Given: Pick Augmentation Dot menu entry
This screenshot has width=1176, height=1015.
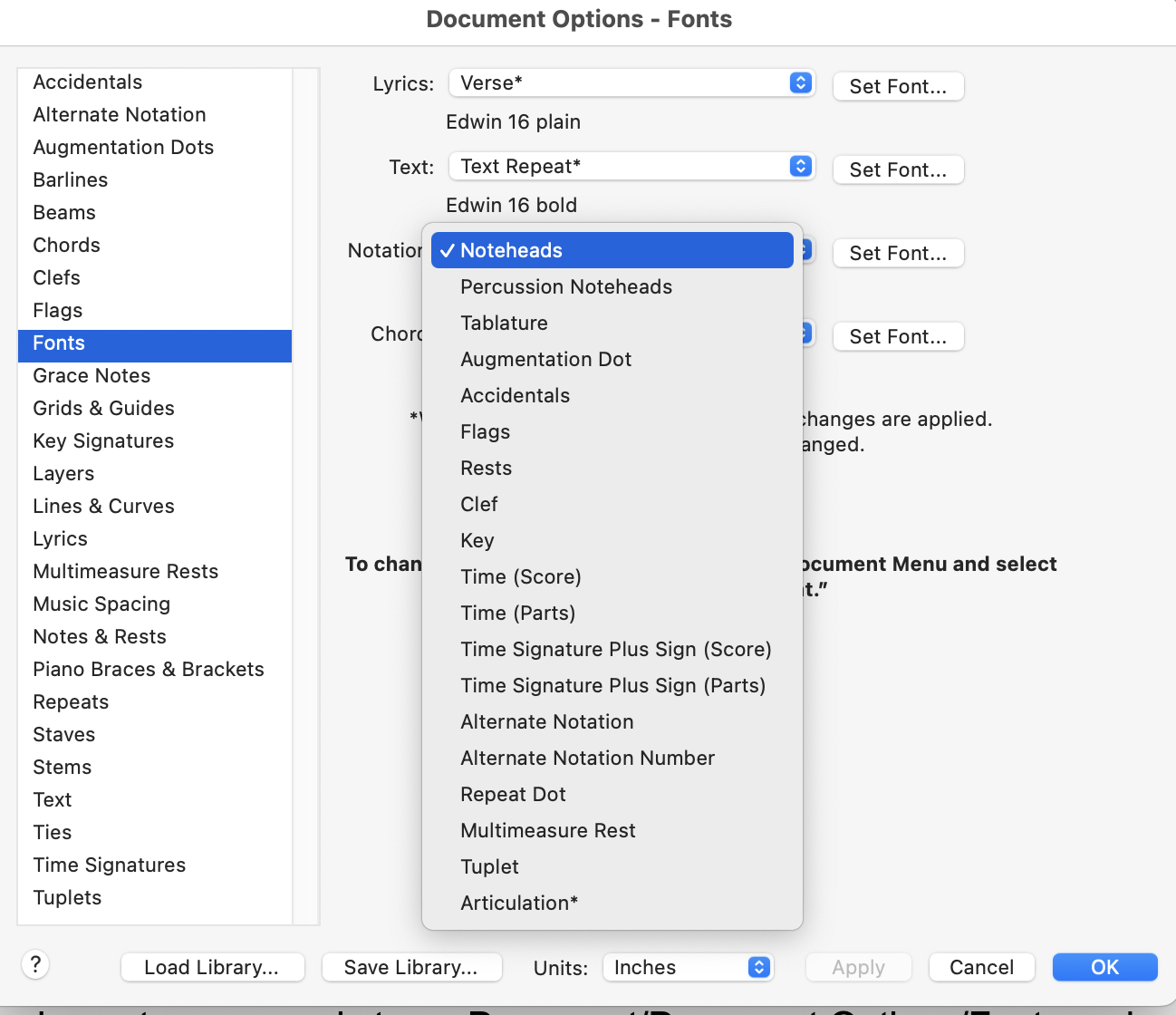Looking at the screenshot, I should click(545, 360).
